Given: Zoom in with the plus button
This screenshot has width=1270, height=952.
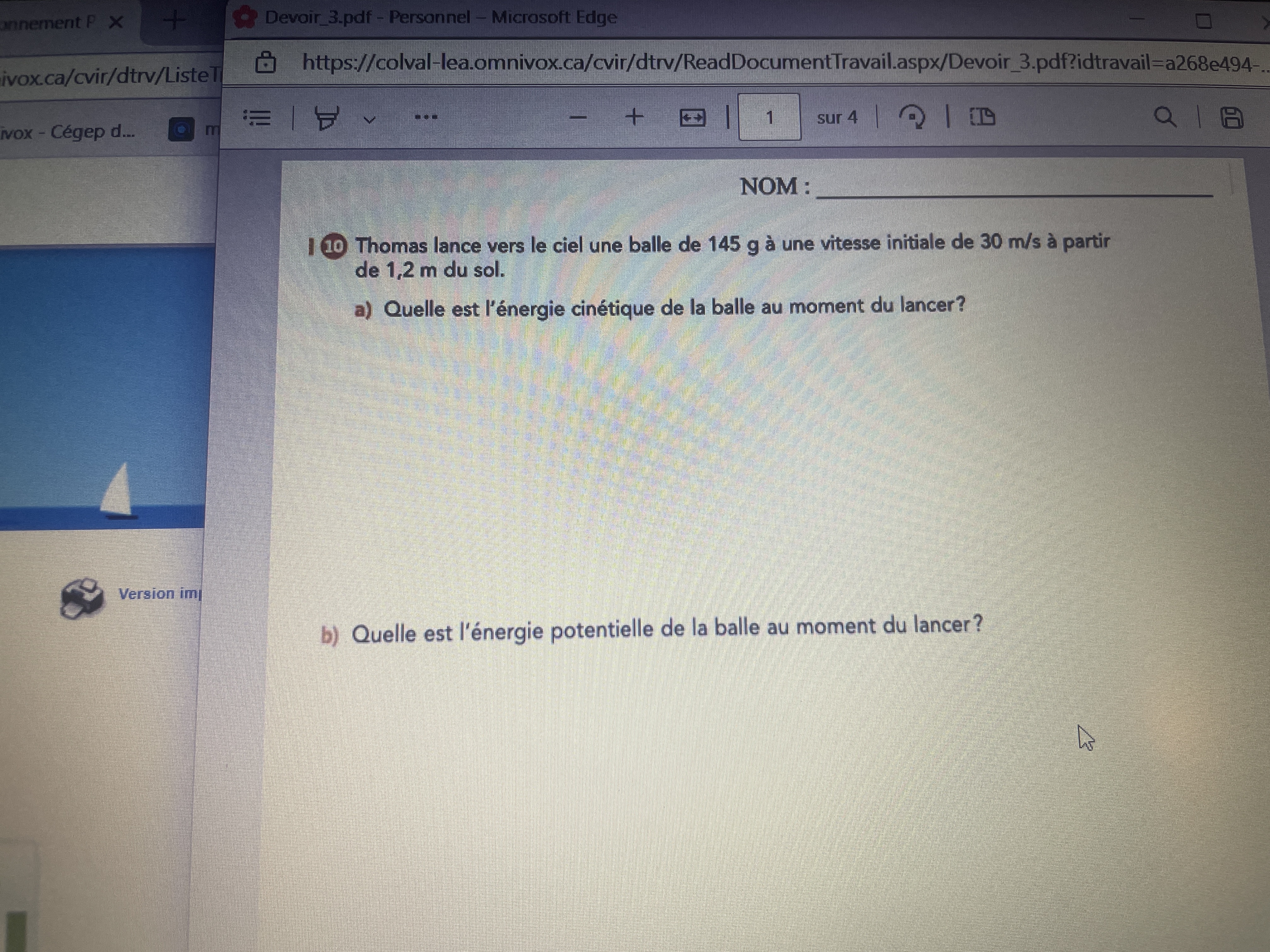Looking at the screenshot, I should tap(634, 117).
